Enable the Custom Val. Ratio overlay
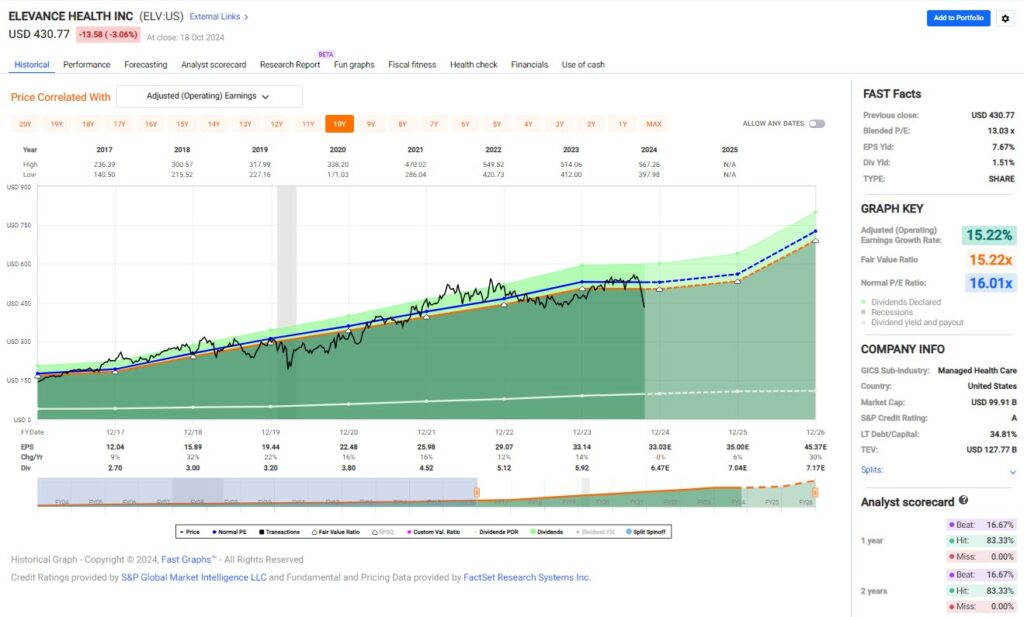1024x617 pixels. (x=432, y=531)
